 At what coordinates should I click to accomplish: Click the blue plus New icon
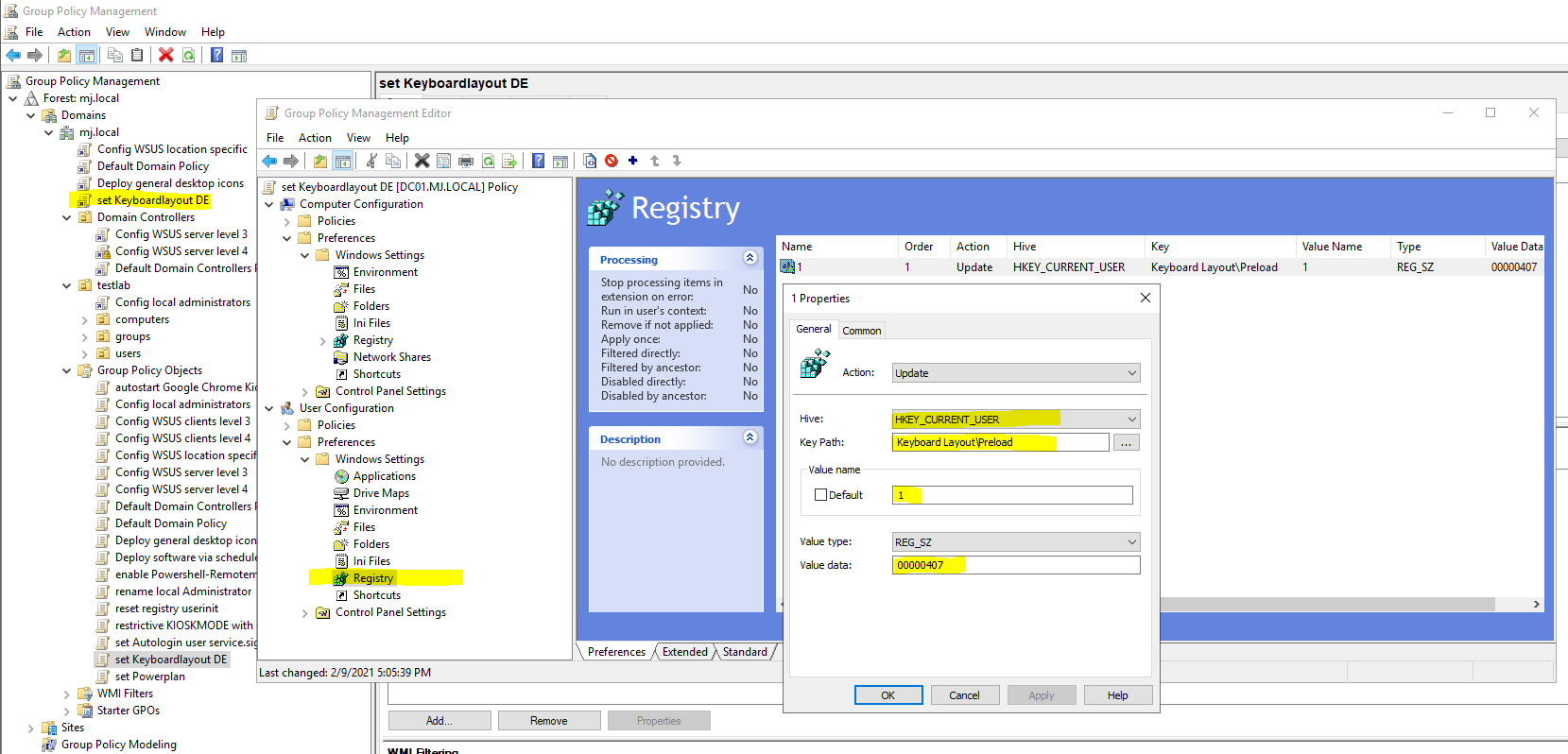pos(633,161)
